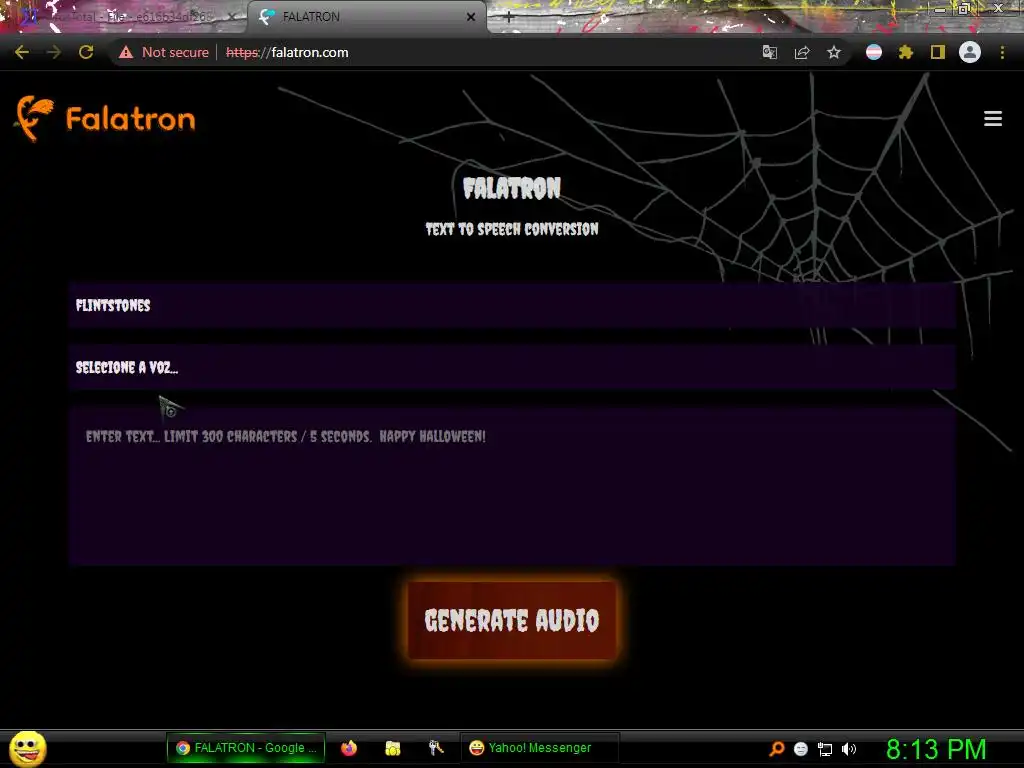Click the keys taskbar icon
Screen dimensions: 1024x768
click(x=436, y=748)
